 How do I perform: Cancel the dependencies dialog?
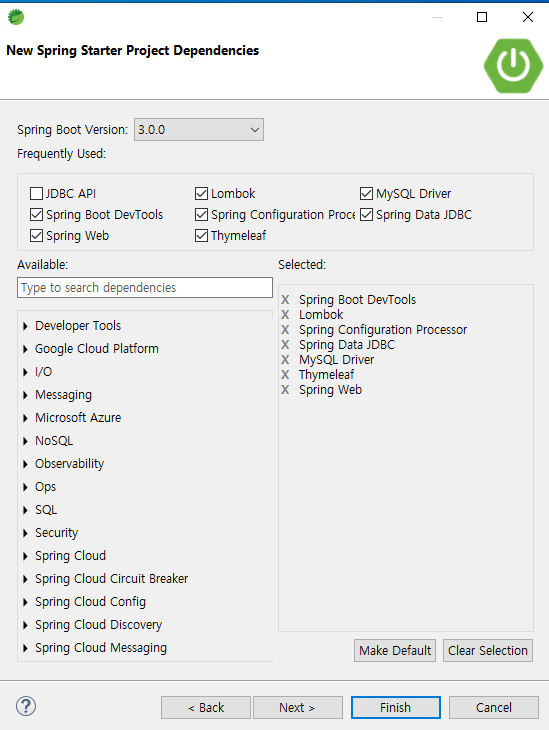pyautogui.click(x=494, y=708)
